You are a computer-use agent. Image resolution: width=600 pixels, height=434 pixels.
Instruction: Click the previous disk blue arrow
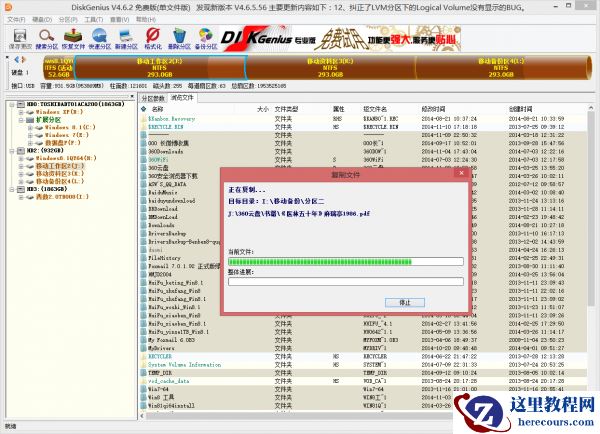pos(17,59)
